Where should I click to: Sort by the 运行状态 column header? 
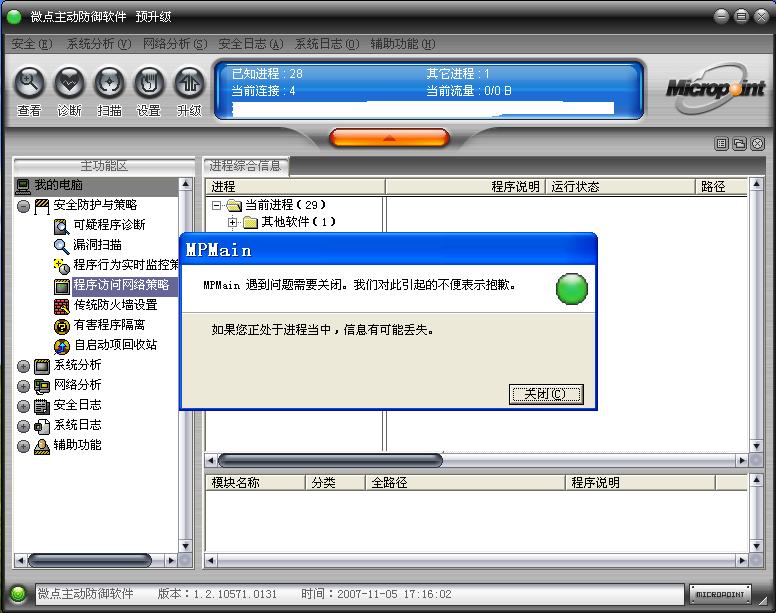point(621,187)
